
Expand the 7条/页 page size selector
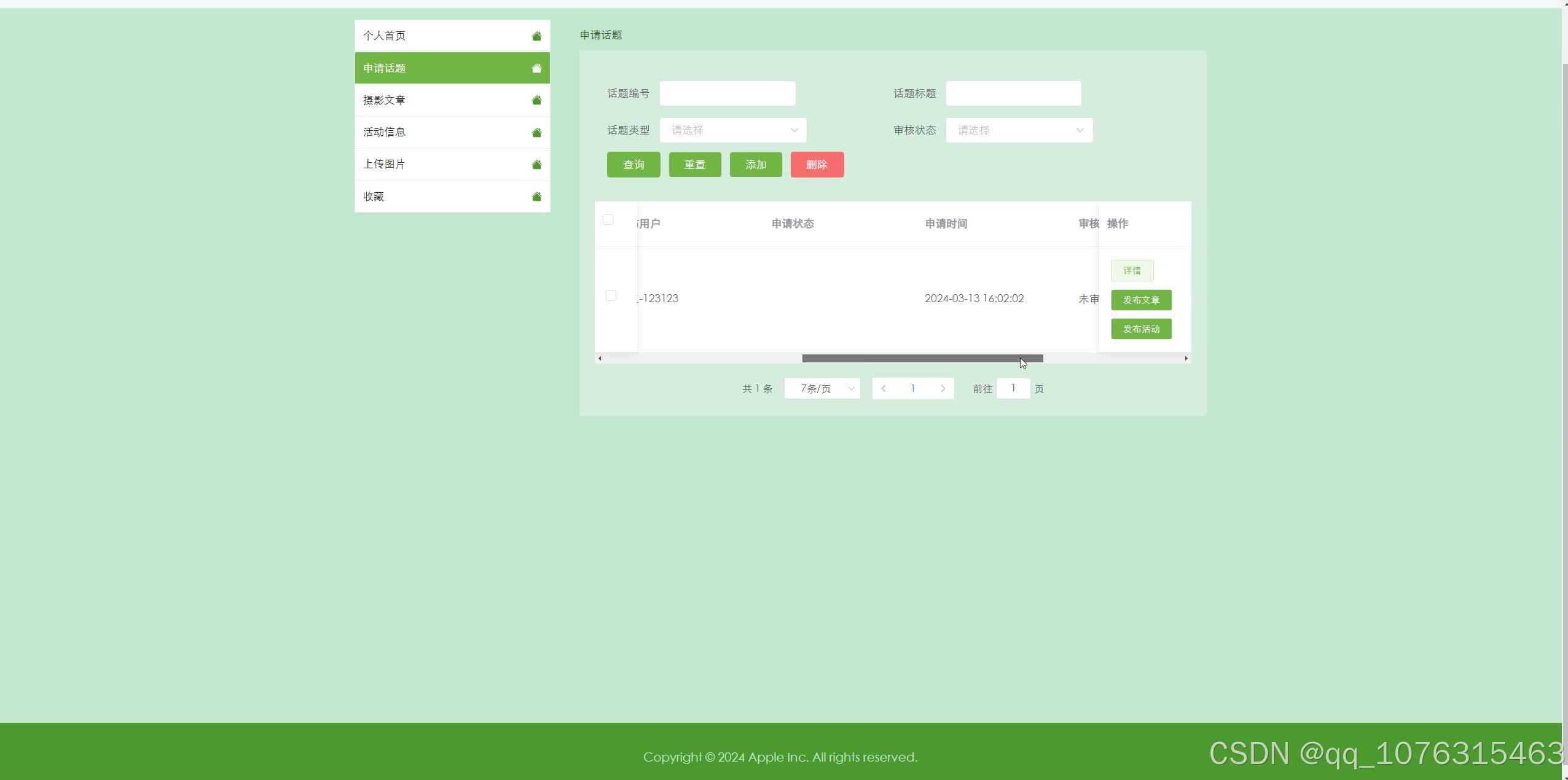(822, 389)
